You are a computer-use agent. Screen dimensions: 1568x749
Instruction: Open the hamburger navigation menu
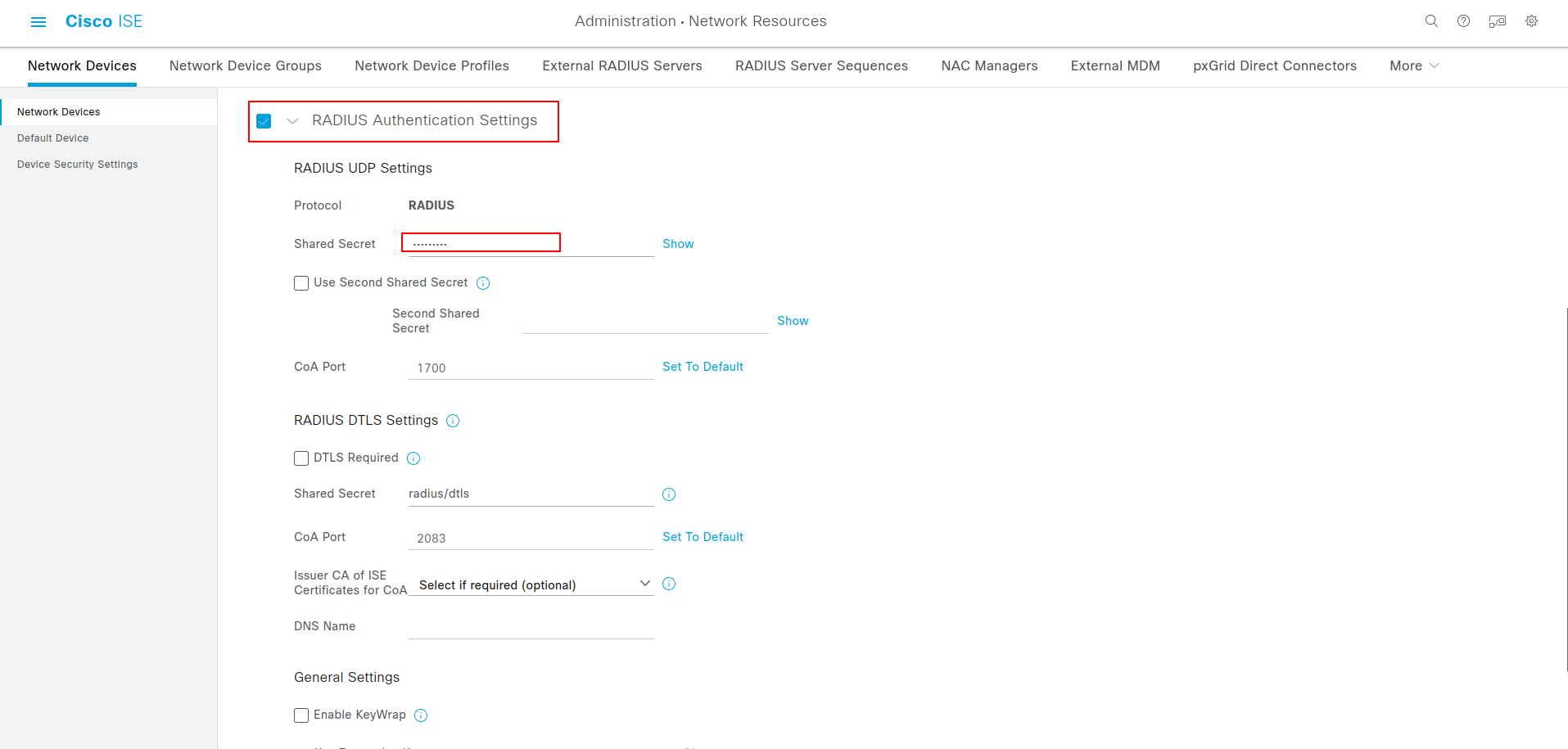pos(38,22)
